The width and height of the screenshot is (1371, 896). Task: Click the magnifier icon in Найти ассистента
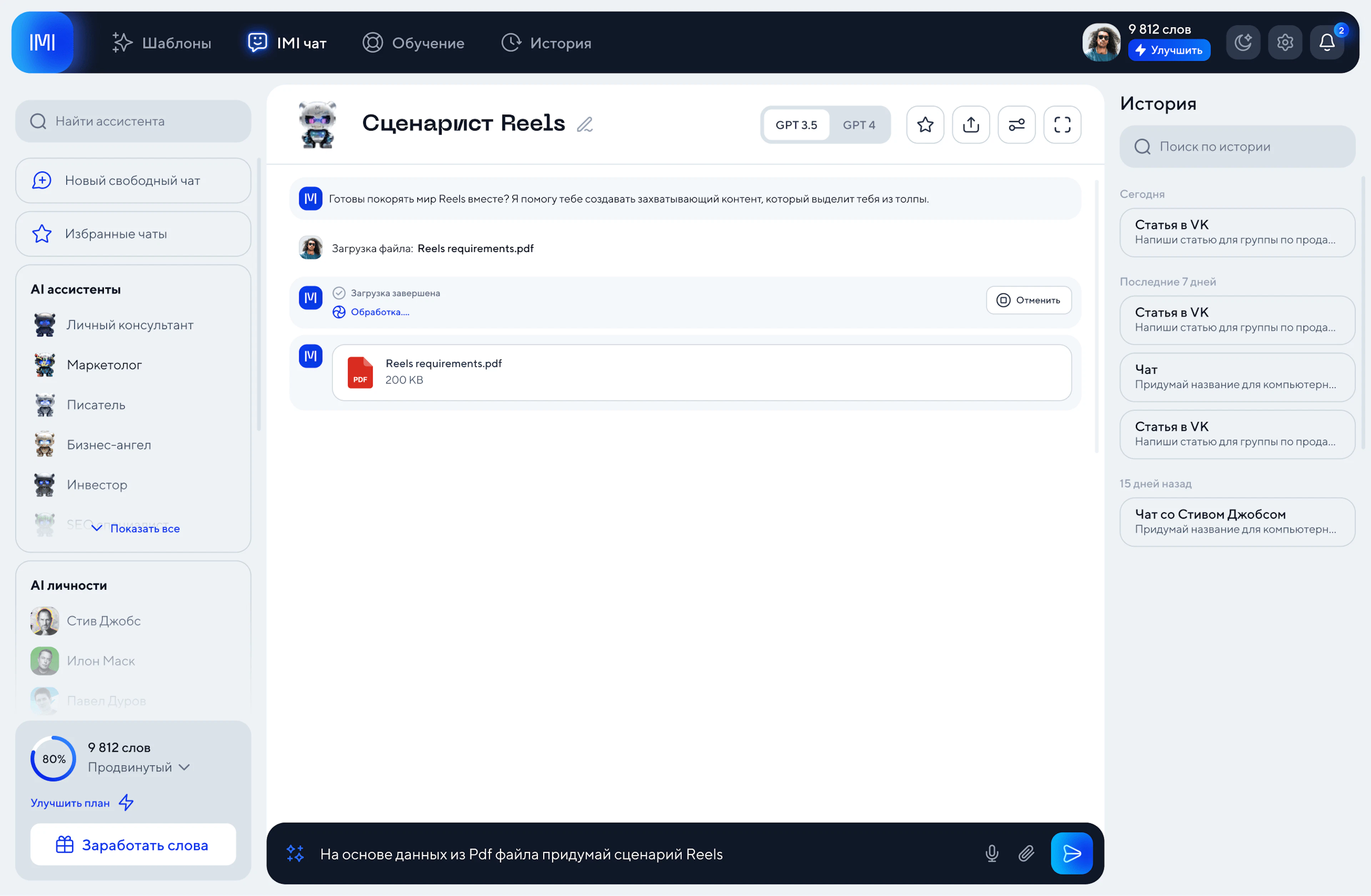[x=38, y=121]
